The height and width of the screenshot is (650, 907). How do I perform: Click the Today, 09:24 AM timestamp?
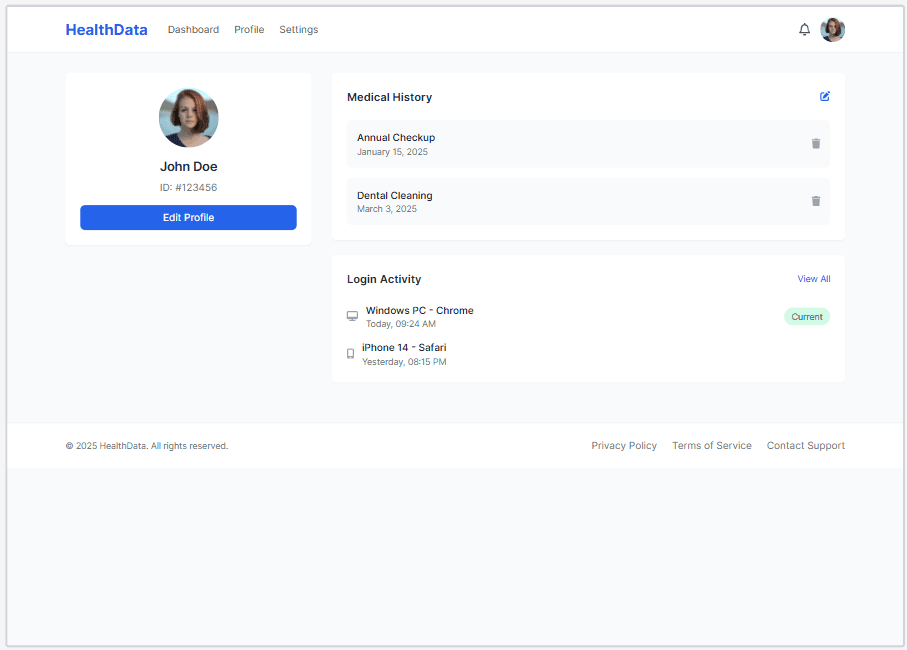click(x=400, y=324)
